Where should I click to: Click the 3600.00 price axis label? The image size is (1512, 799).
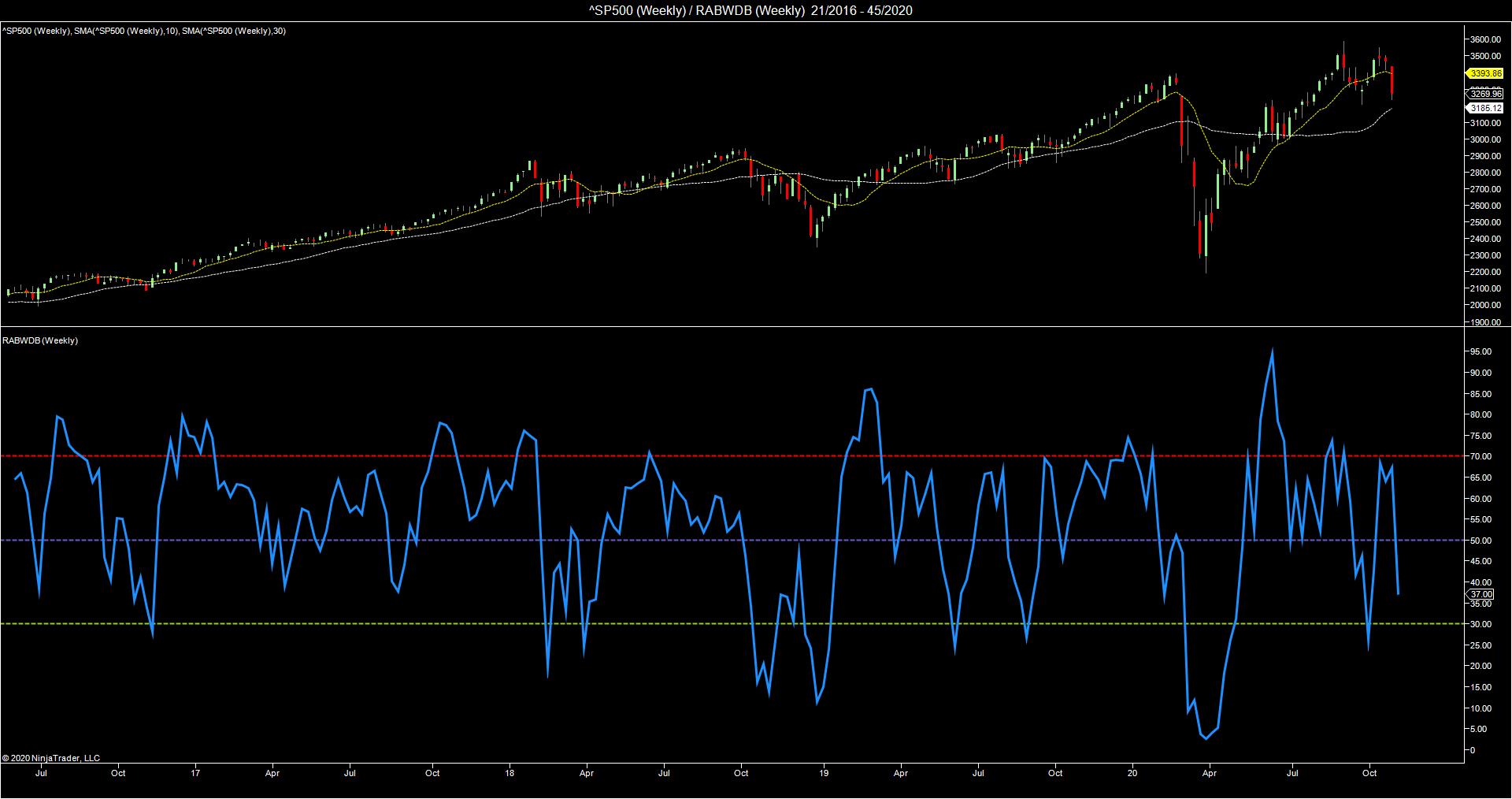1486,39
